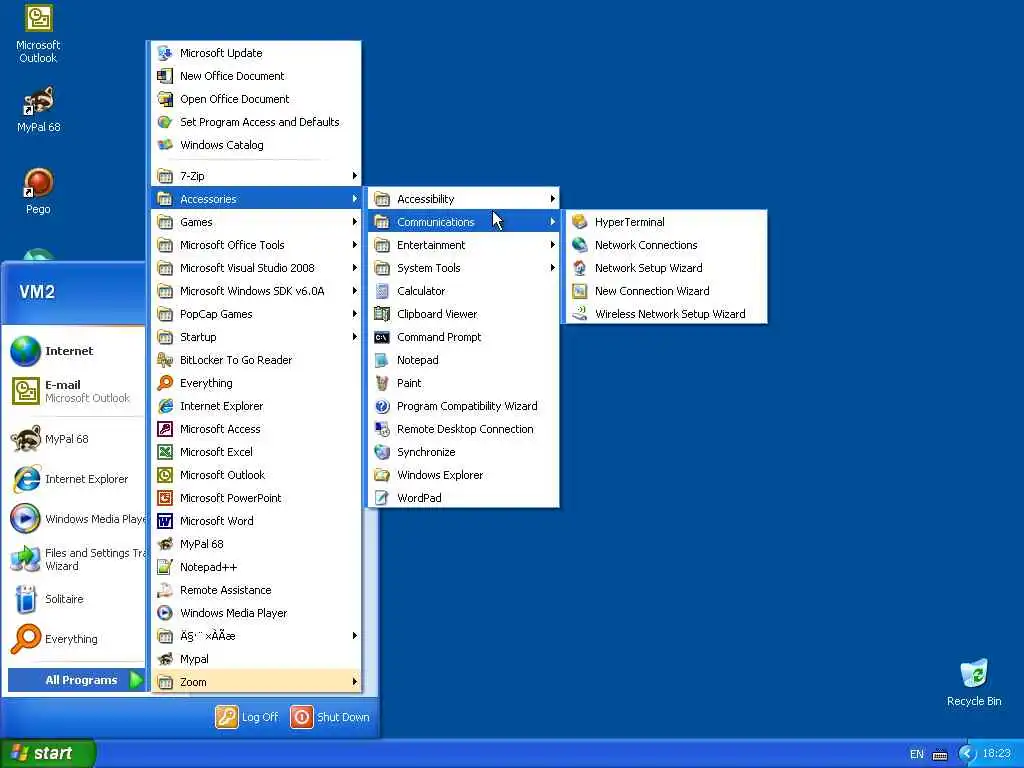
Task: Click the Network Connections icon
Action: point(579,245)
